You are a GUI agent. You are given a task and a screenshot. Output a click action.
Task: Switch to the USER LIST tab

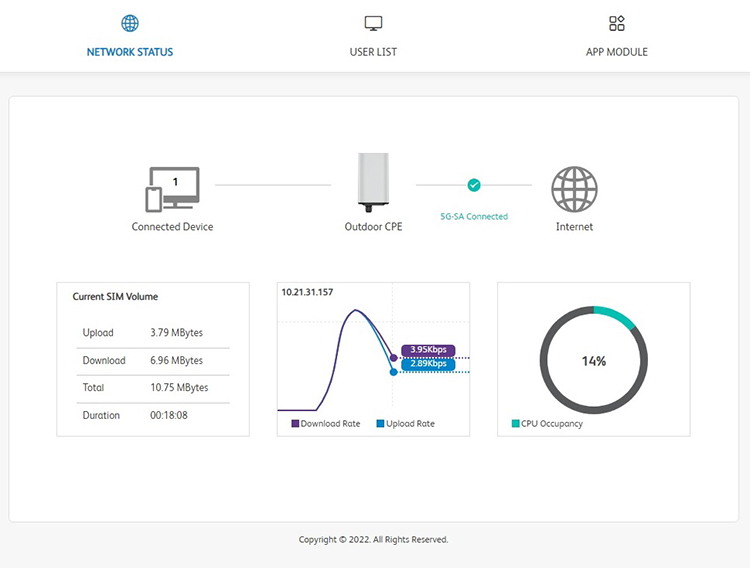(373, 52)
